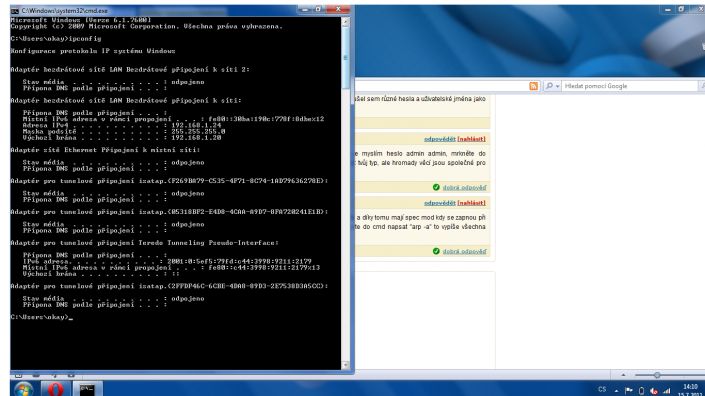The image size is (705, 396).
Task: Open the Action Center flag icon
Action: point(629,391)
